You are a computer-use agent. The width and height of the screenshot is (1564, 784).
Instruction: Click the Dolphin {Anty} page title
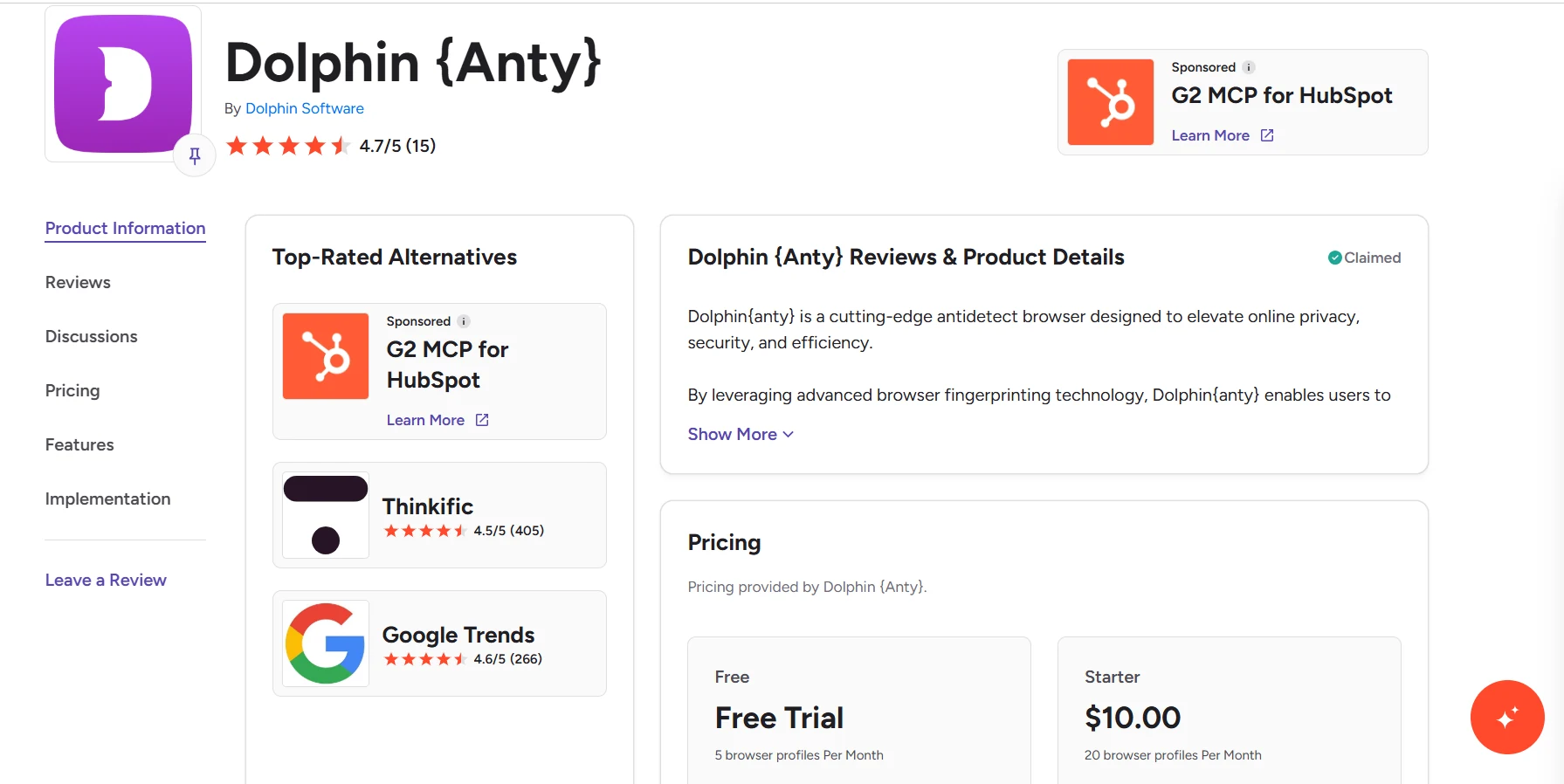(413, 63)
